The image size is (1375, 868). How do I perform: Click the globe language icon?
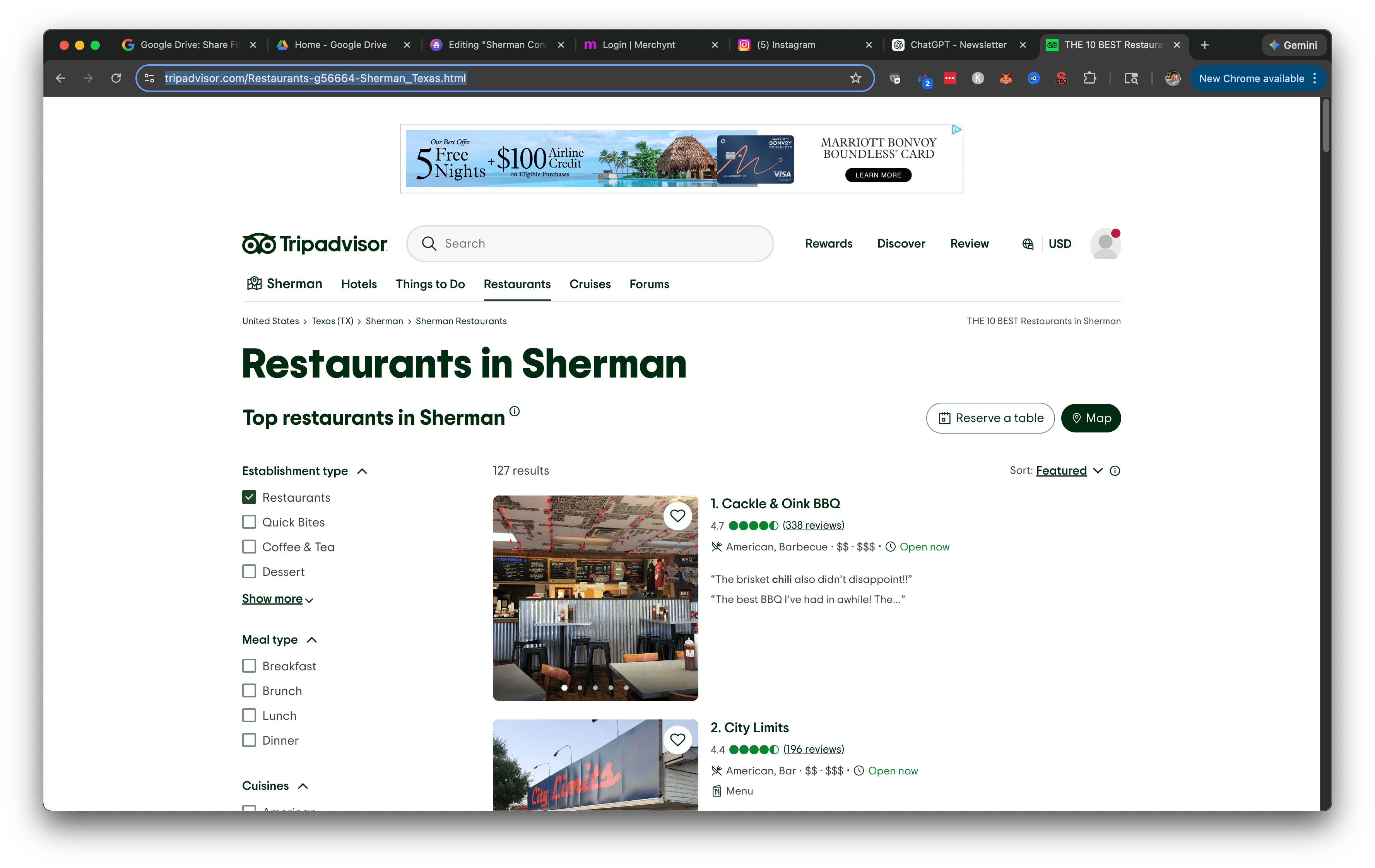point(1027,244)
